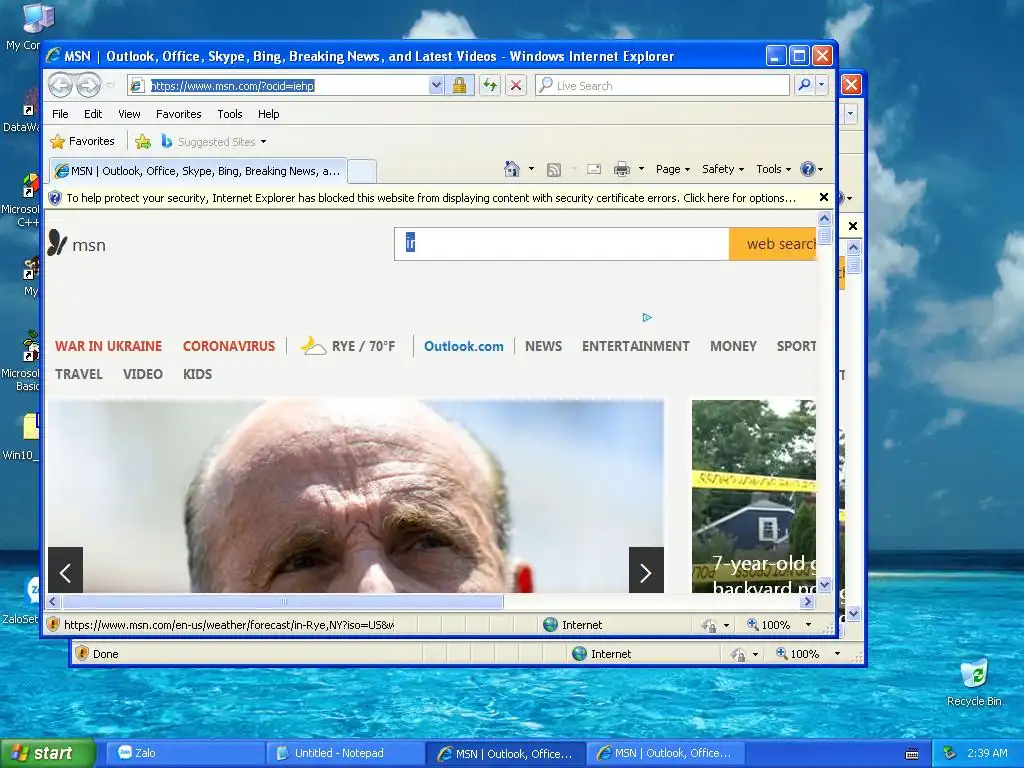The height and width of the screenshot is (768, 1024).
Task: Open the File menu
Action: [x=60, y=114]
